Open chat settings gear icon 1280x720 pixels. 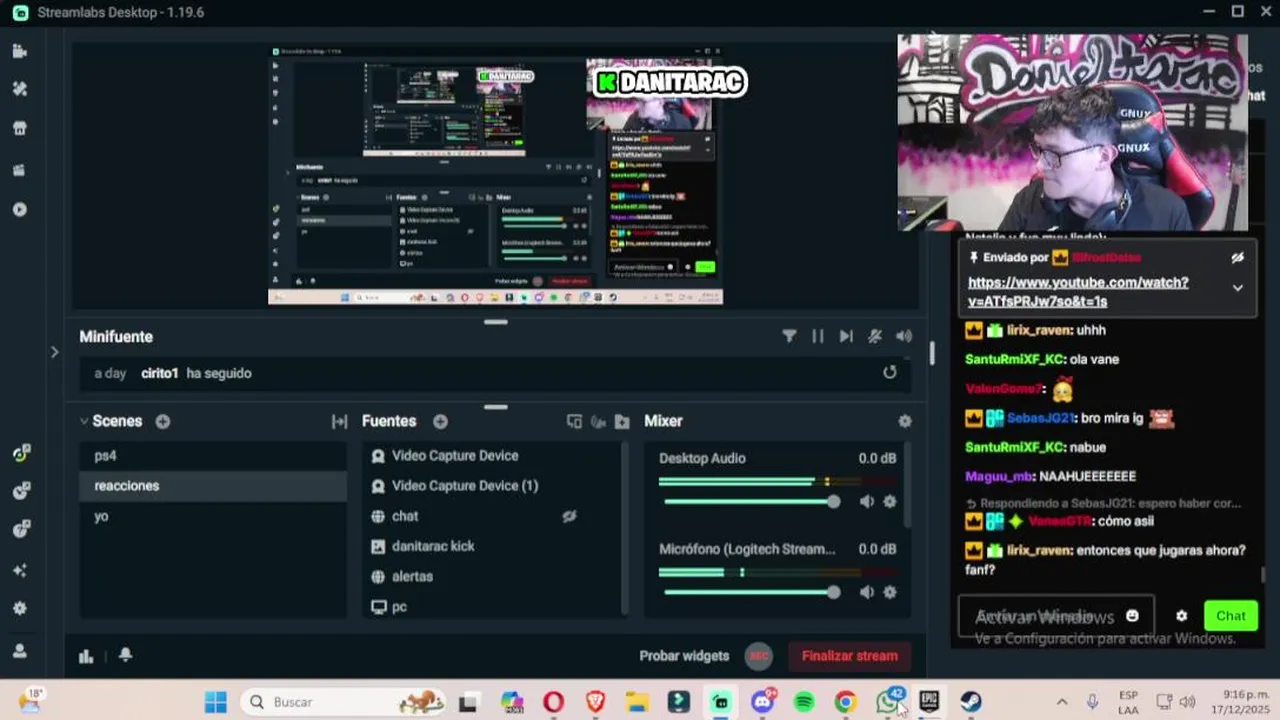tap(1181, 616)
